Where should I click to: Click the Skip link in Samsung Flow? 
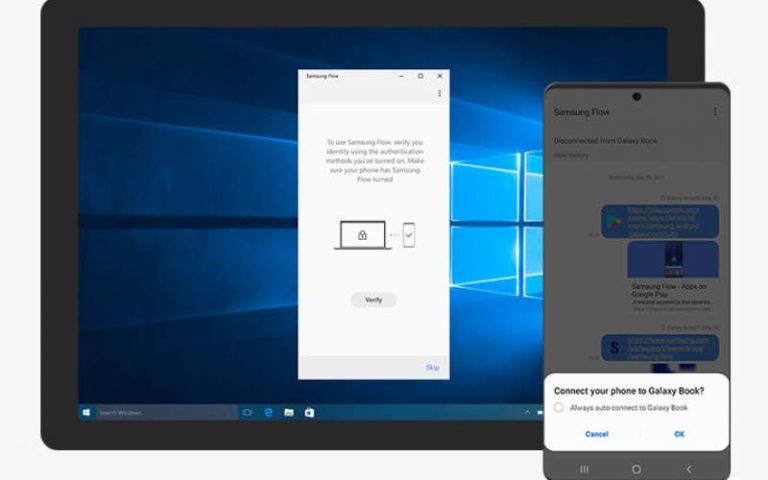pos(432,367)
